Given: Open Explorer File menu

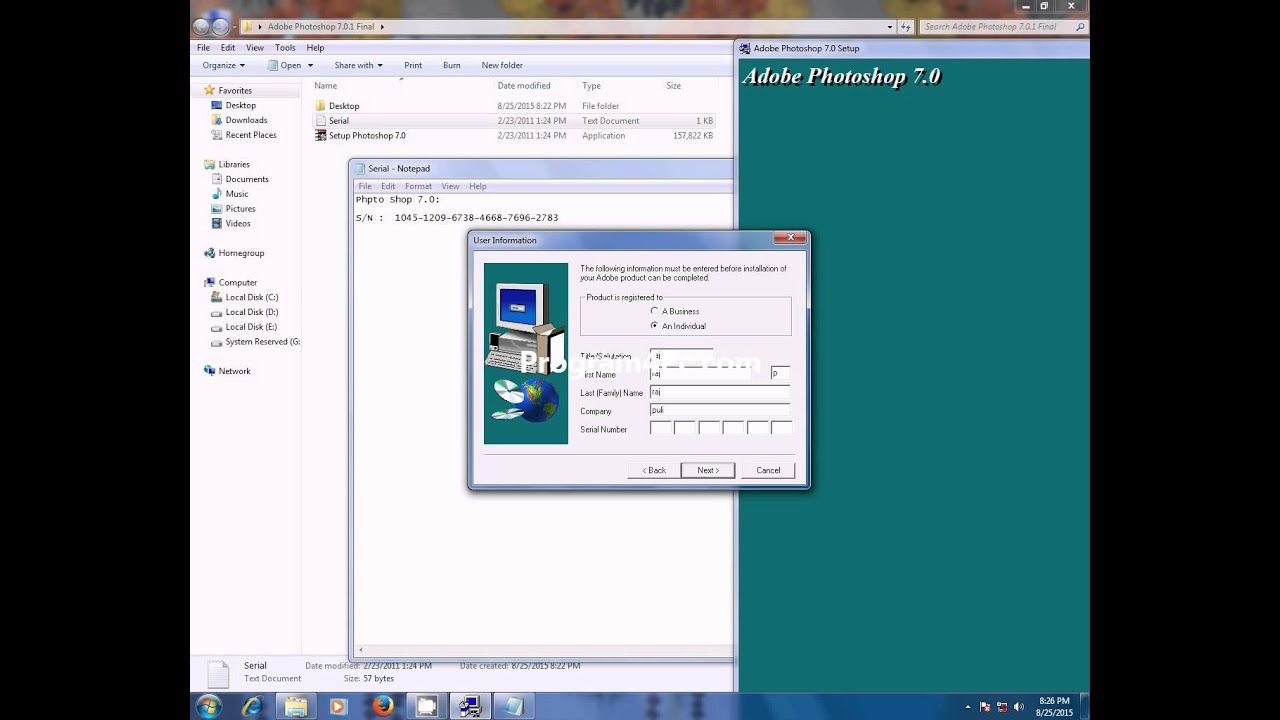Looking at the screenshot, I should 203,48.
